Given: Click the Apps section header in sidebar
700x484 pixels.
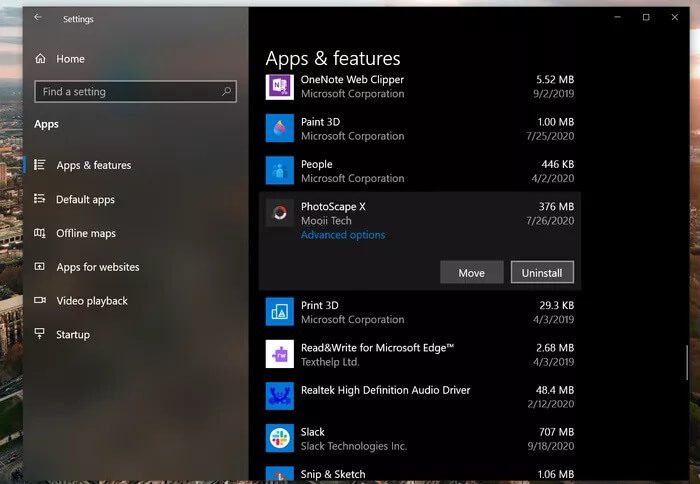Looking at the screenshot, I should pos(46,124).
